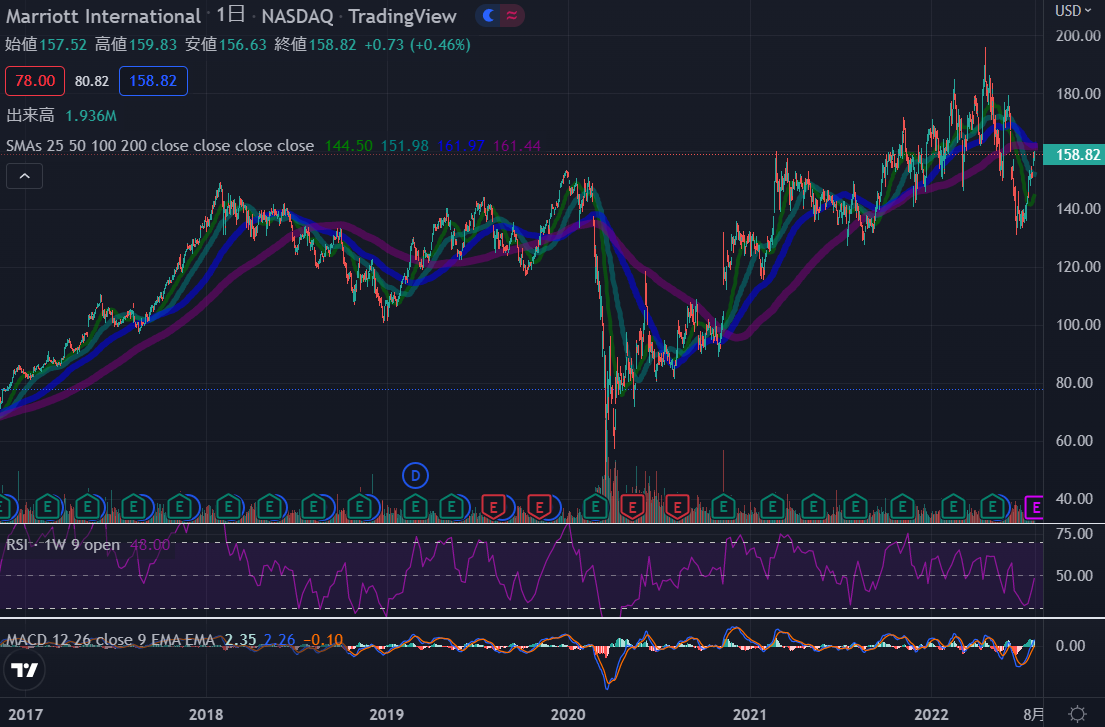Image resolution: width=1105 pixels, height=727 pixels.
Task: Open the first green E marker after the 2022 gridline
Action: (953, 507)
